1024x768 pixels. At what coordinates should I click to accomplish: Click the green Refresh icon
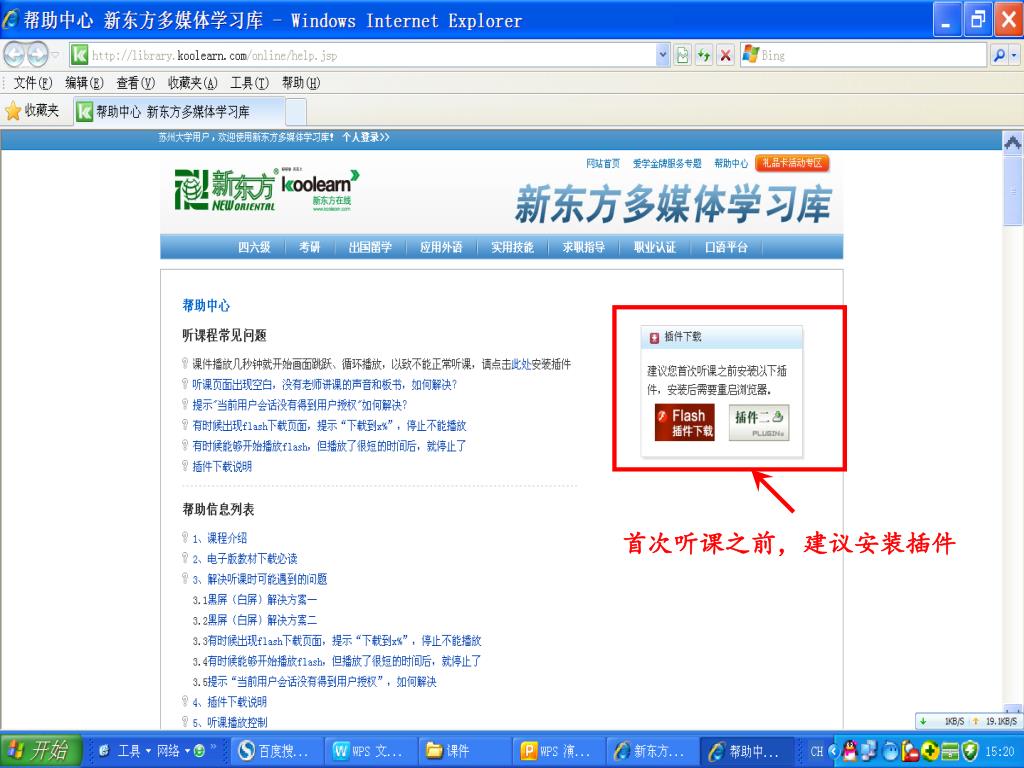coord(703,56)
